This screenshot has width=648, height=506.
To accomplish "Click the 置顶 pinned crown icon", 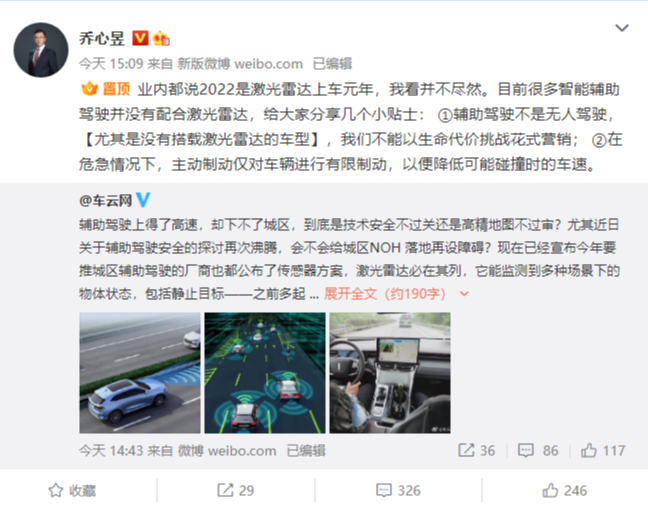I will click(x=89, y=89).
